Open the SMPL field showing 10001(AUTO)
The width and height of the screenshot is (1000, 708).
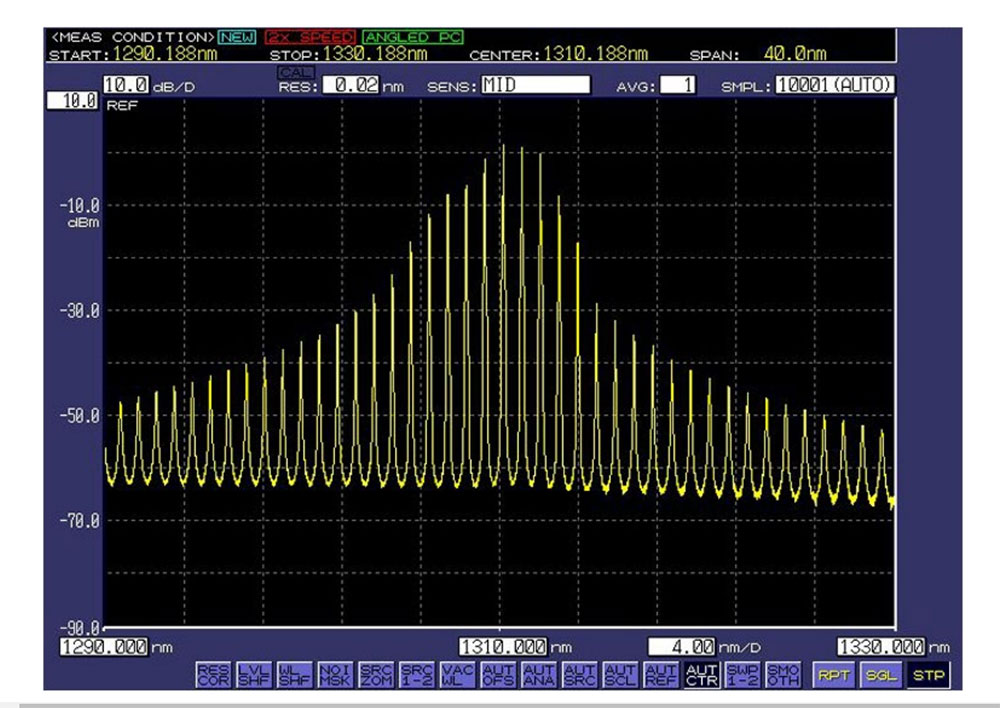click(835, 86)
